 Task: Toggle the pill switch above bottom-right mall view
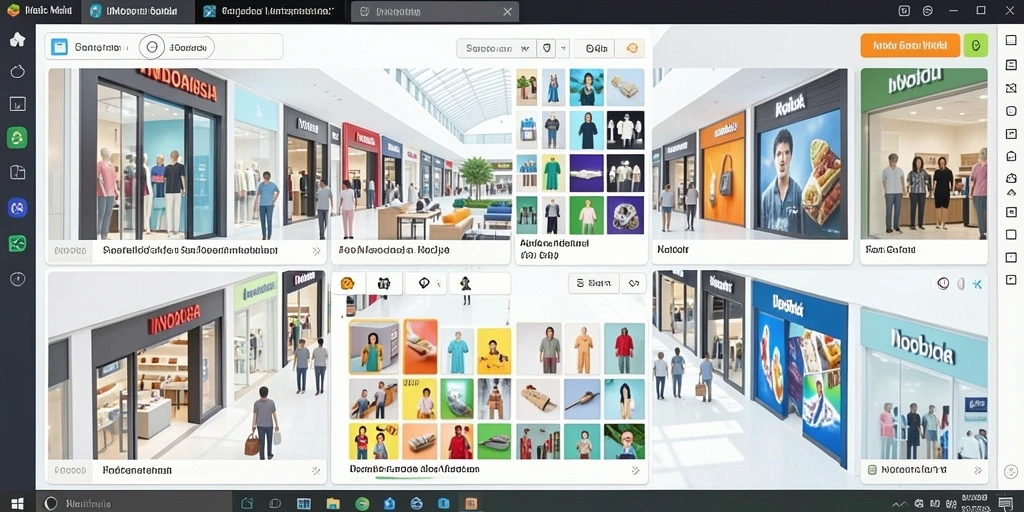(x=960, y=283)
